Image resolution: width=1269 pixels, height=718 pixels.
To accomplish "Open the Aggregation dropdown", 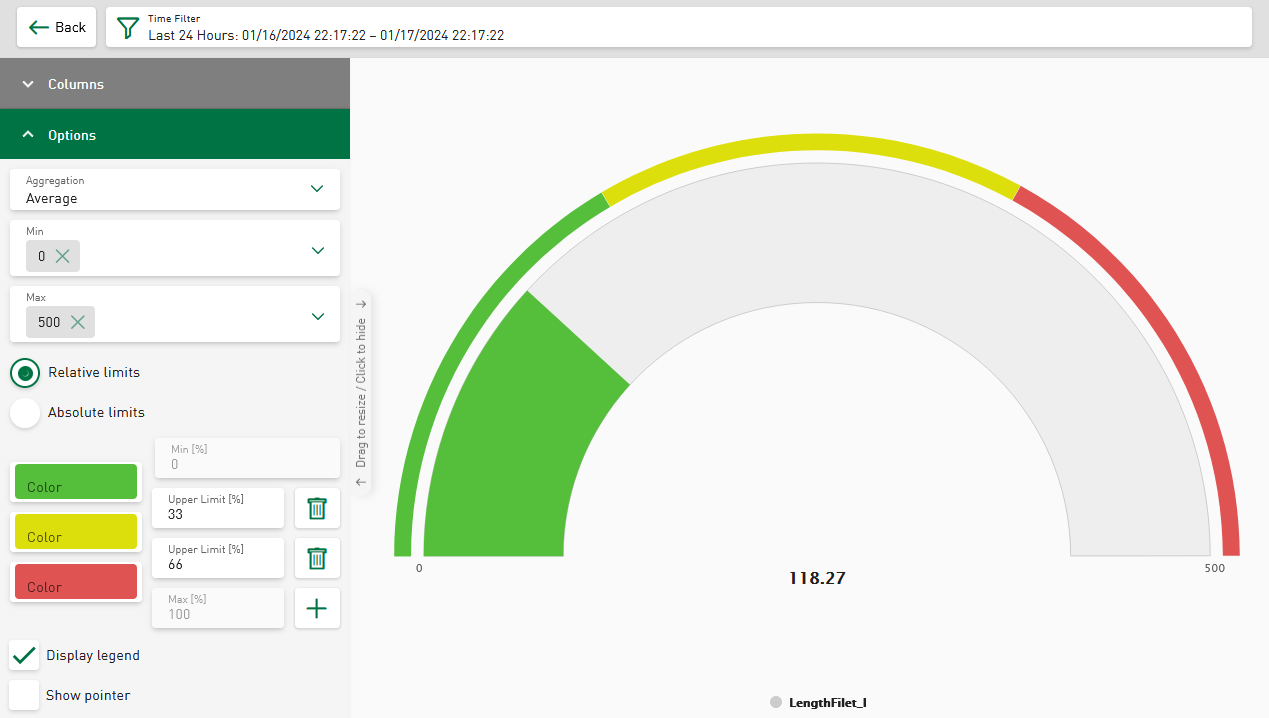I will tap(175, 189).
